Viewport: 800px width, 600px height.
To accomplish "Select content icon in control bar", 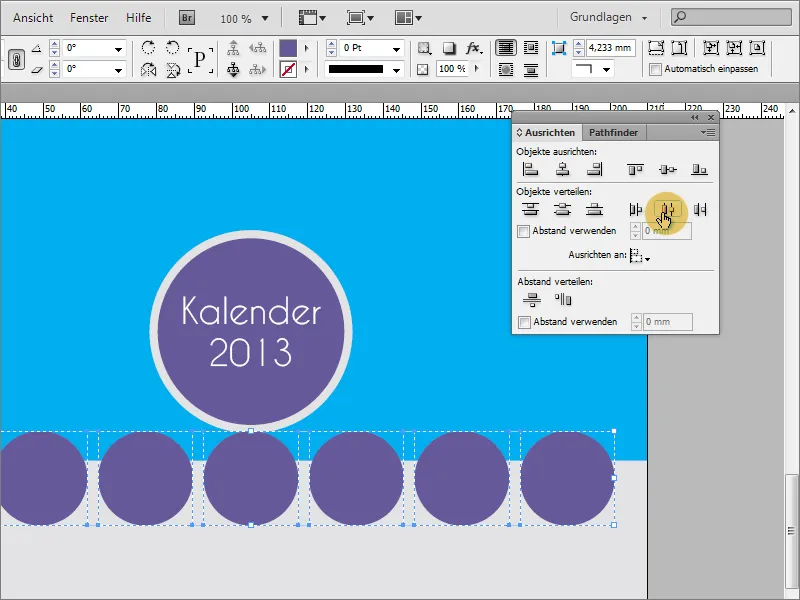I will (233, 69).
